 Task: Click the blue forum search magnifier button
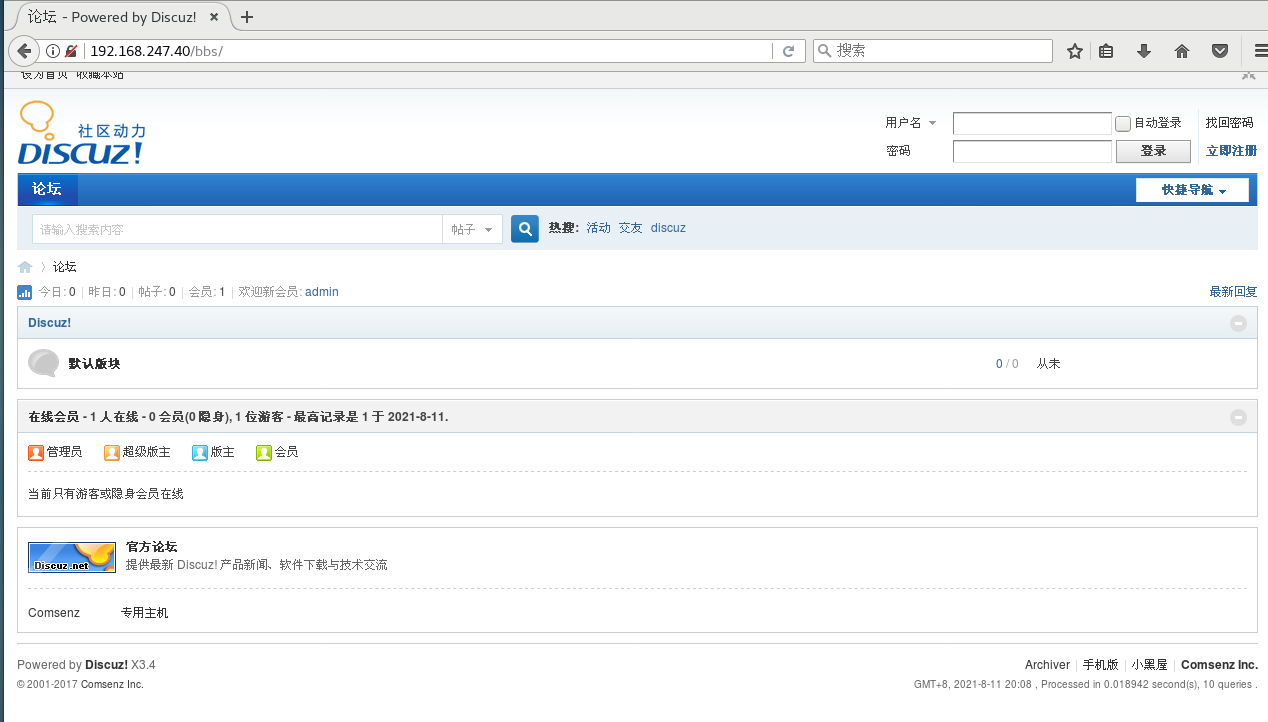(525, 229)
